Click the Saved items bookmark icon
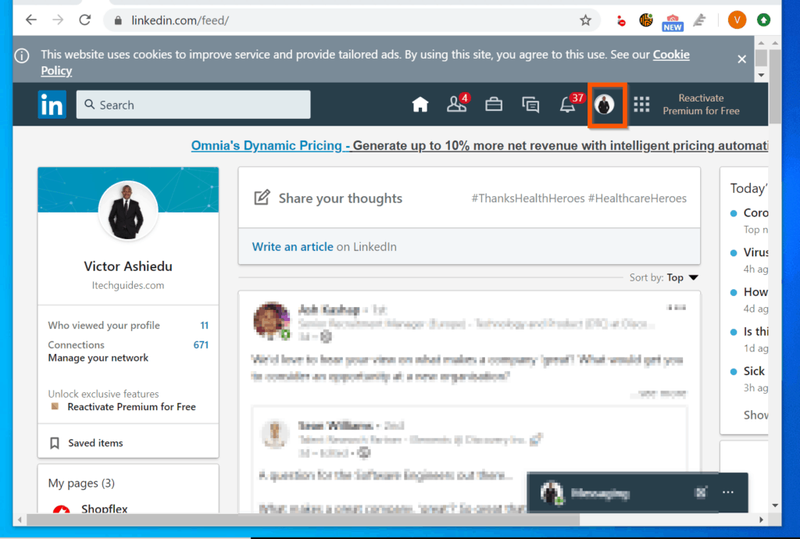 click(x=55, y=443)
